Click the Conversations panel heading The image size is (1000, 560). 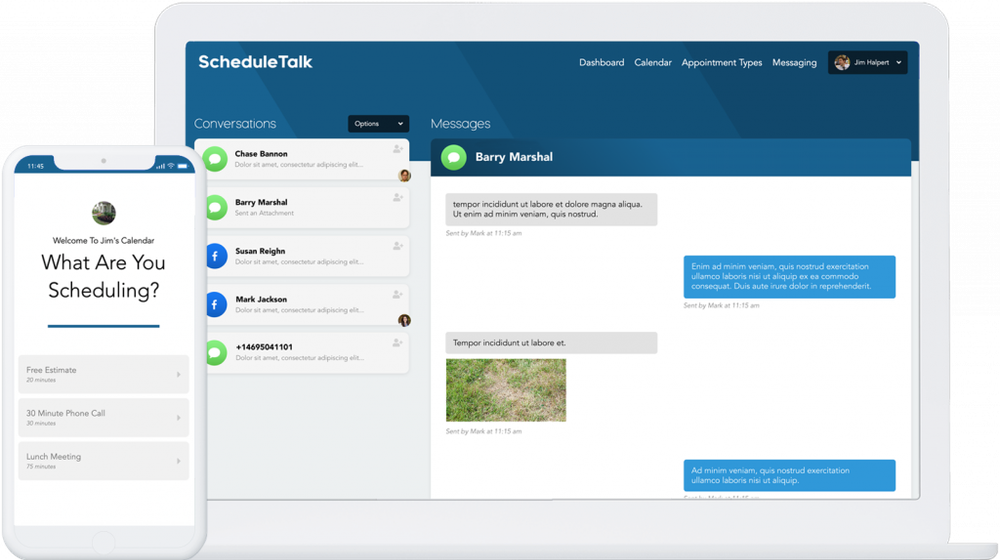(235, 124)
